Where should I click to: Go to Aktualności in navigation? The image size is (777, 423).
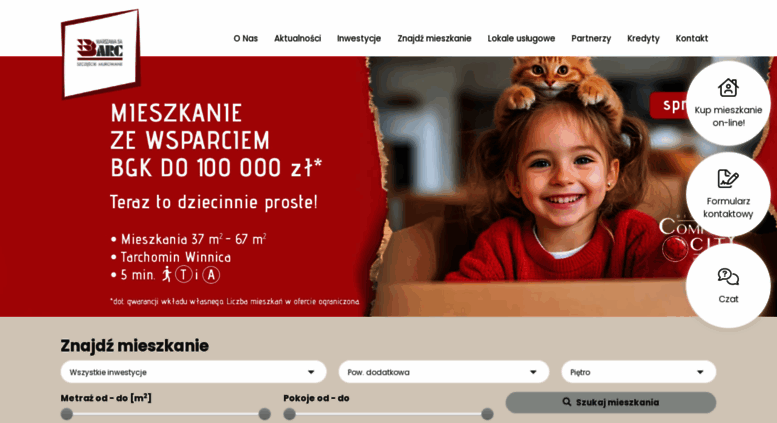tap(297, 38)
